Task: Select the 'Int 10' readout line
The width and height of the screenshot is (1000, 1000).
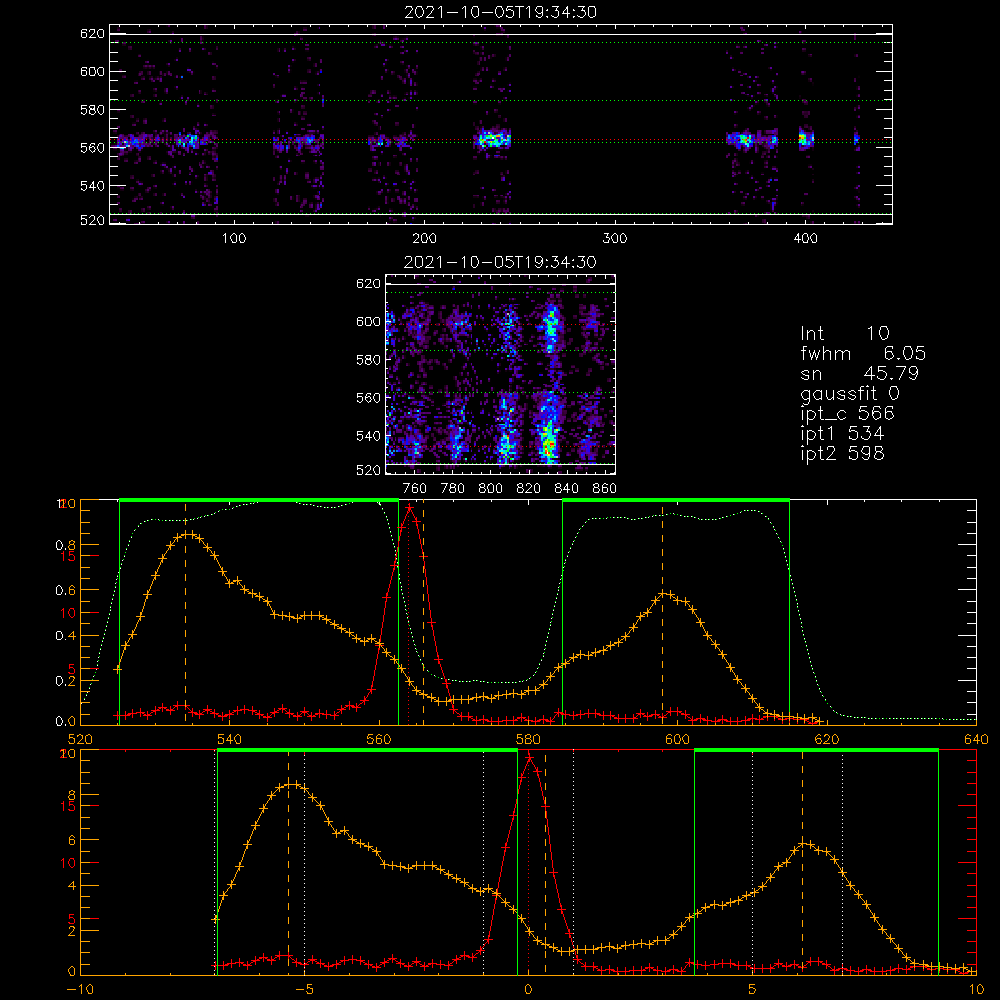Action: [844, 333]
